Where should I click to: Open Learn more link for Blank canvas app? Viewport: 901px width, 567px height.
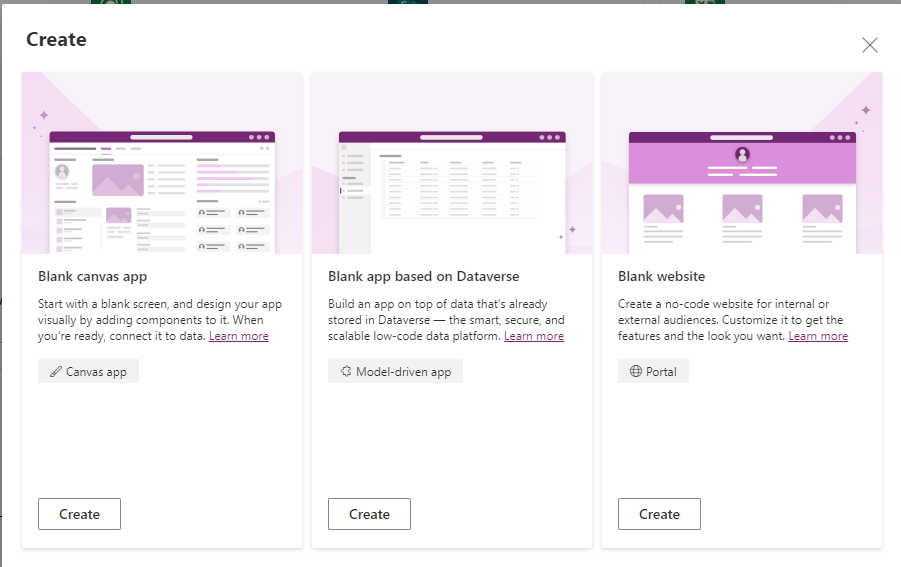point(238,336)
